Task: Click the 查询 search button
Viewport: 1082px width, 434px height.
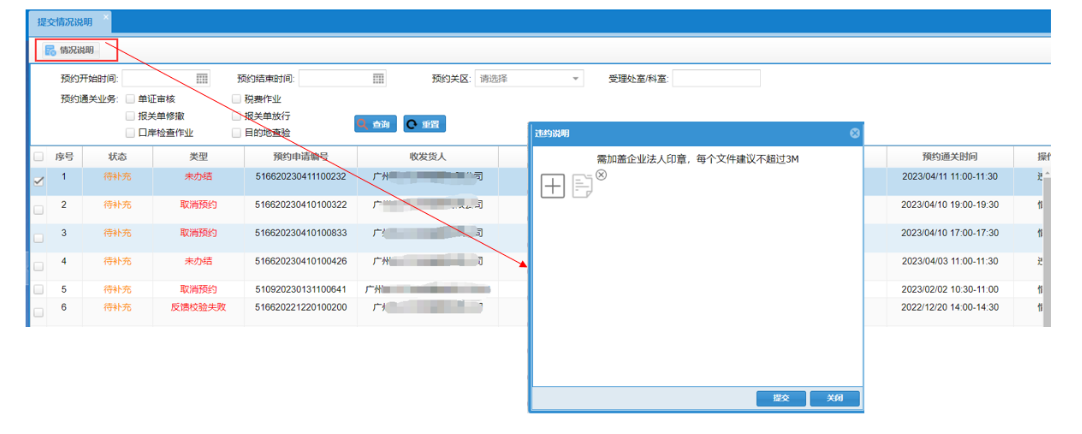Action: pos(375,124)
